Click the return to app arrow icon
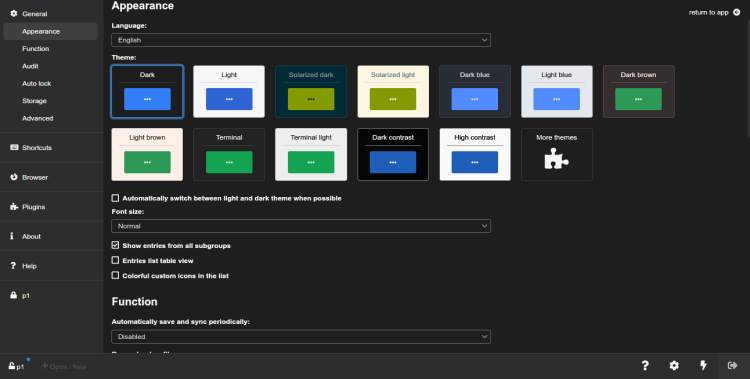The height and width of the screenshot is (379, 750). [x=737, y=12]
